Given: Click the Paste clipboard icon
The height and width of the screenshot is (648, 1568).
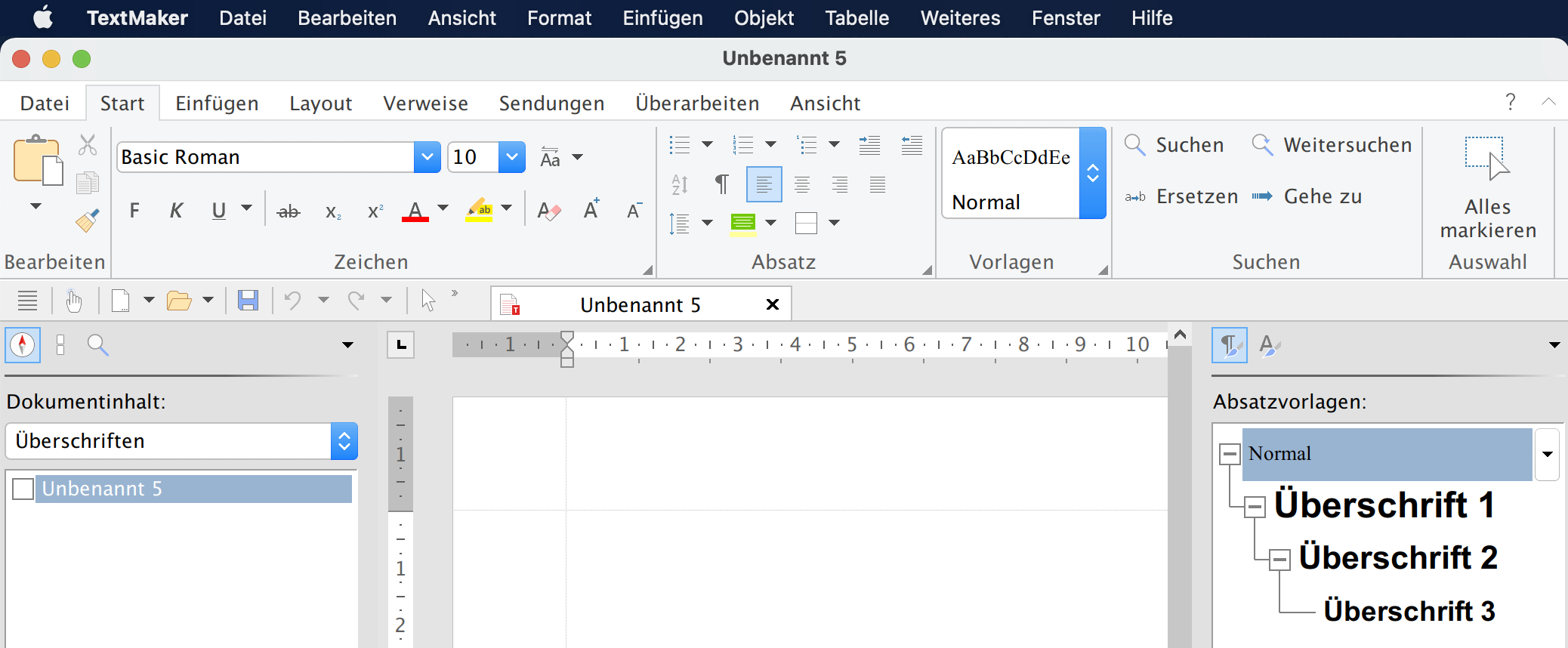Looking at the screenshot, I should 37,160.
